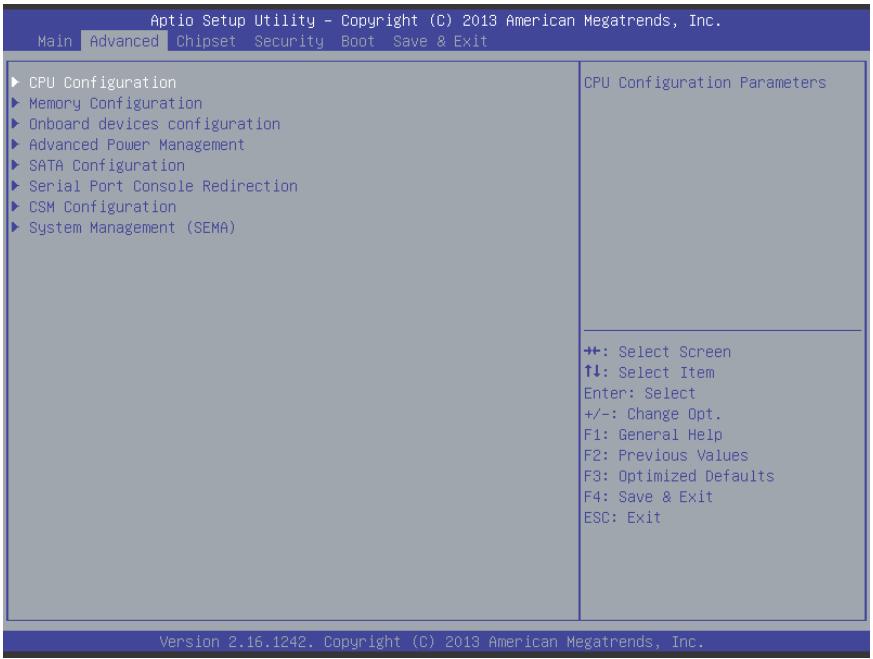This screenshot has height=659, width=873.
Task: Go to the Security tab
Action: click(289, 41)
